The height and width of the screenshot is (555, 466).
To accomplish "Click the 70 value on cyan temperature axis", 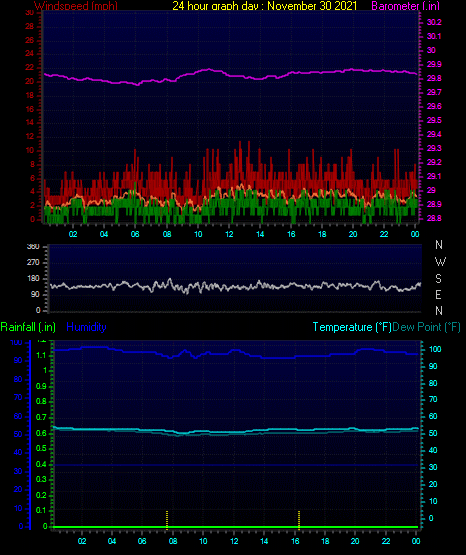I will click(x=433, y=400).
